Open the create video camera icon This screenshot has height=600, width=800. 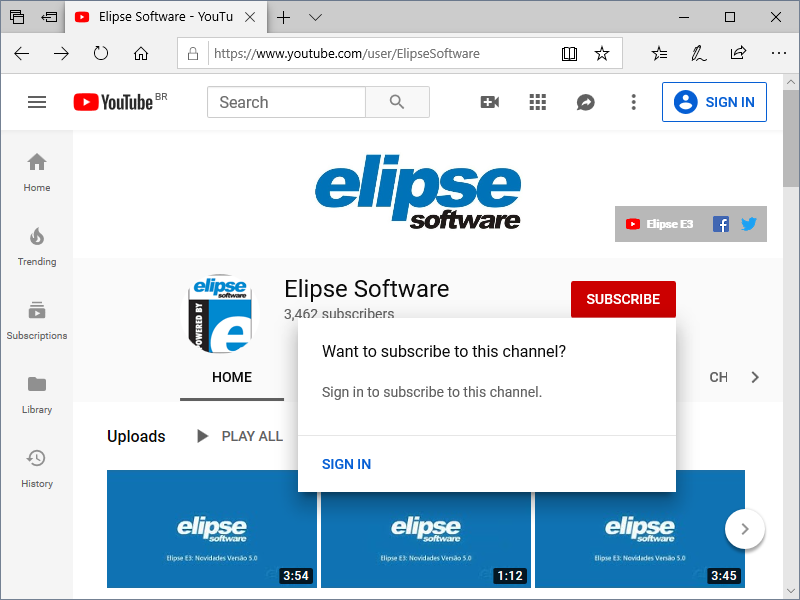click(x=490, y=102)
